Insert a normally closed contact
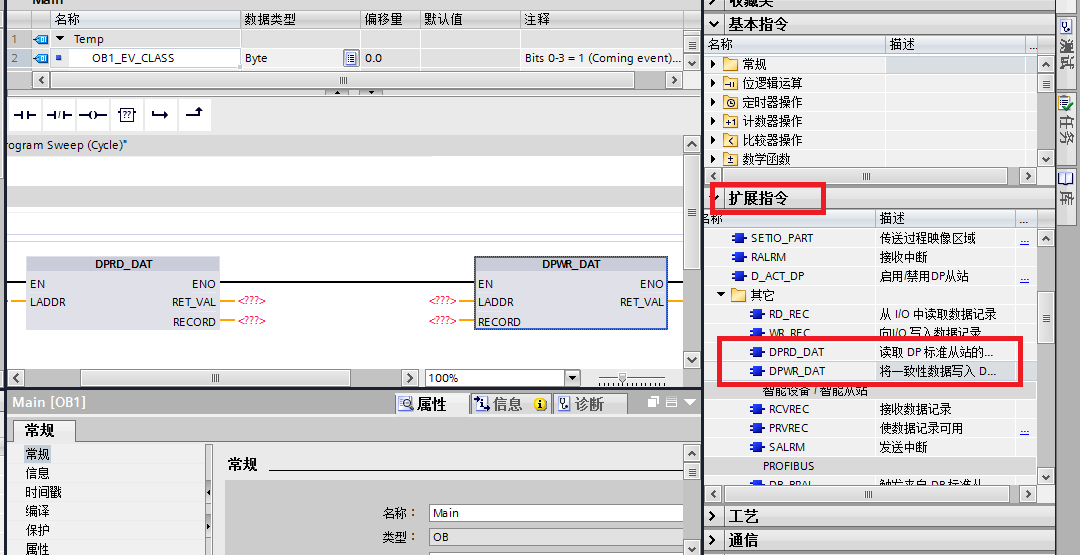 (x=59, y=115)
